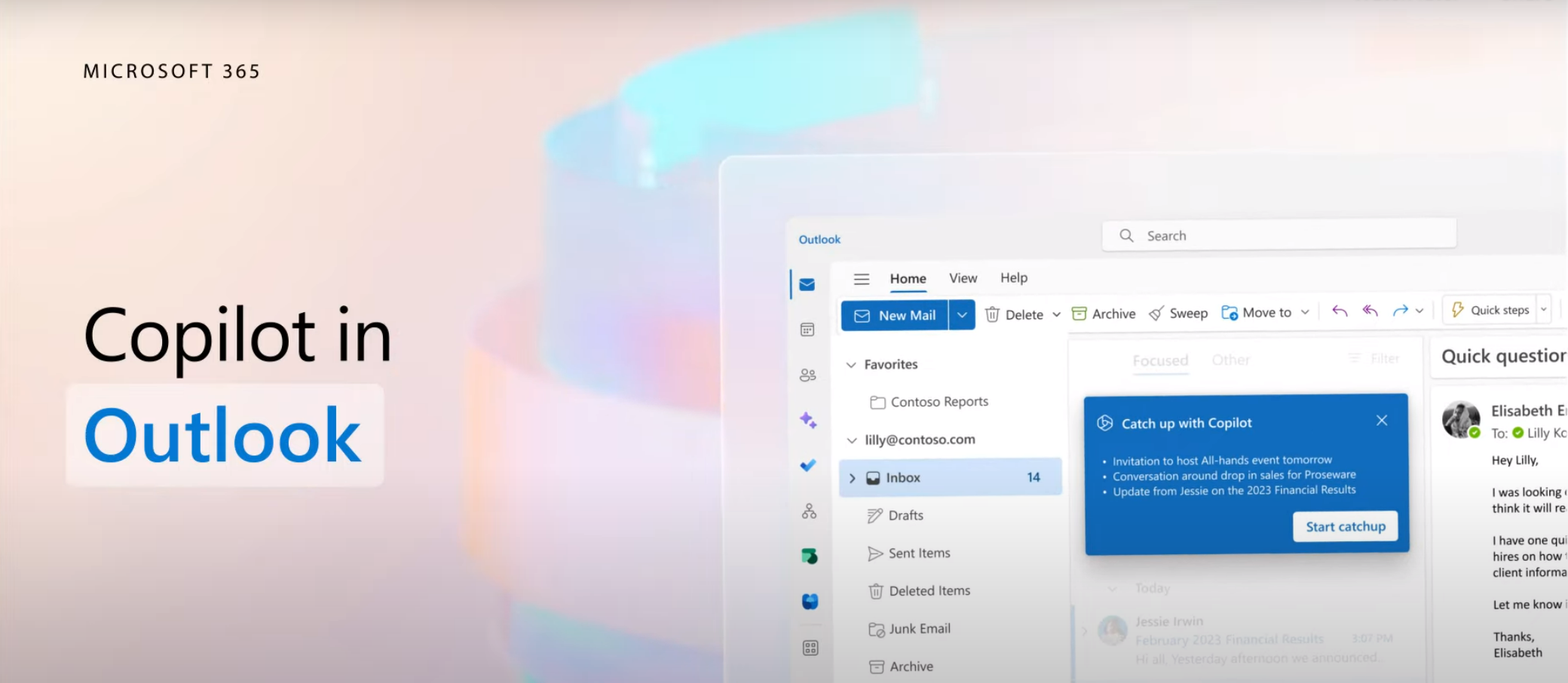
Task: Open the People icon in the sidebar
Action: 807,375
